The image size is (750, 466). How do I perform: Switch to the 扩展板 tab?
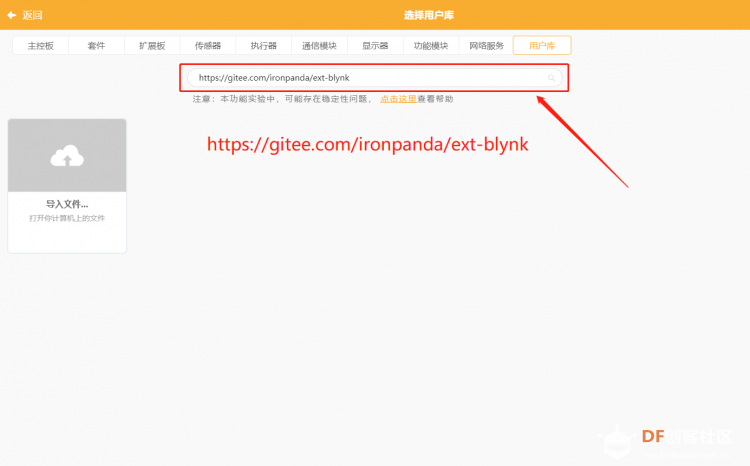pyautogui.click(x=152, y=45)
